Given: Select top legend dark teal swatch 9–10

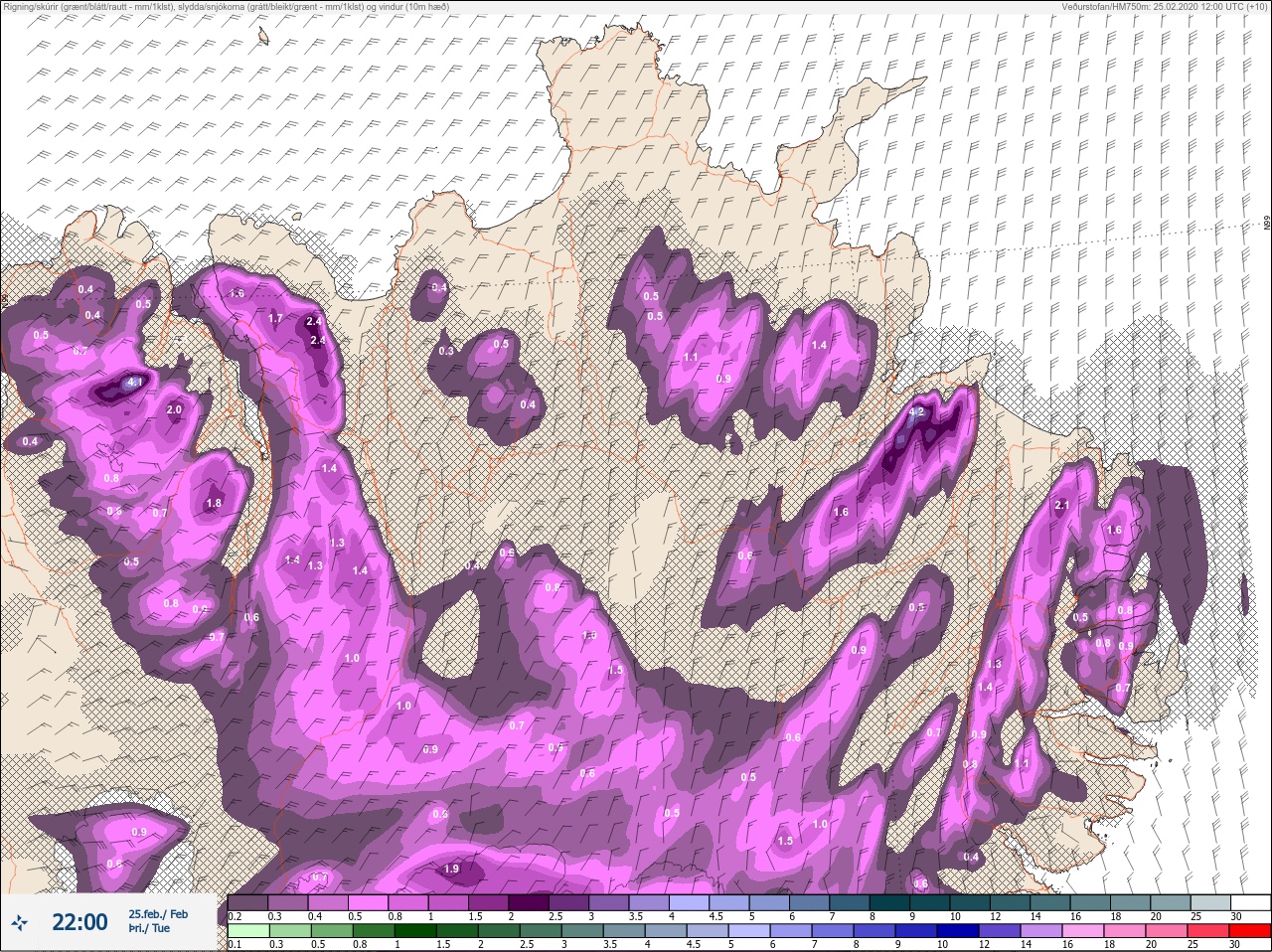Looking at the screenshot, I should pos(930,902).
